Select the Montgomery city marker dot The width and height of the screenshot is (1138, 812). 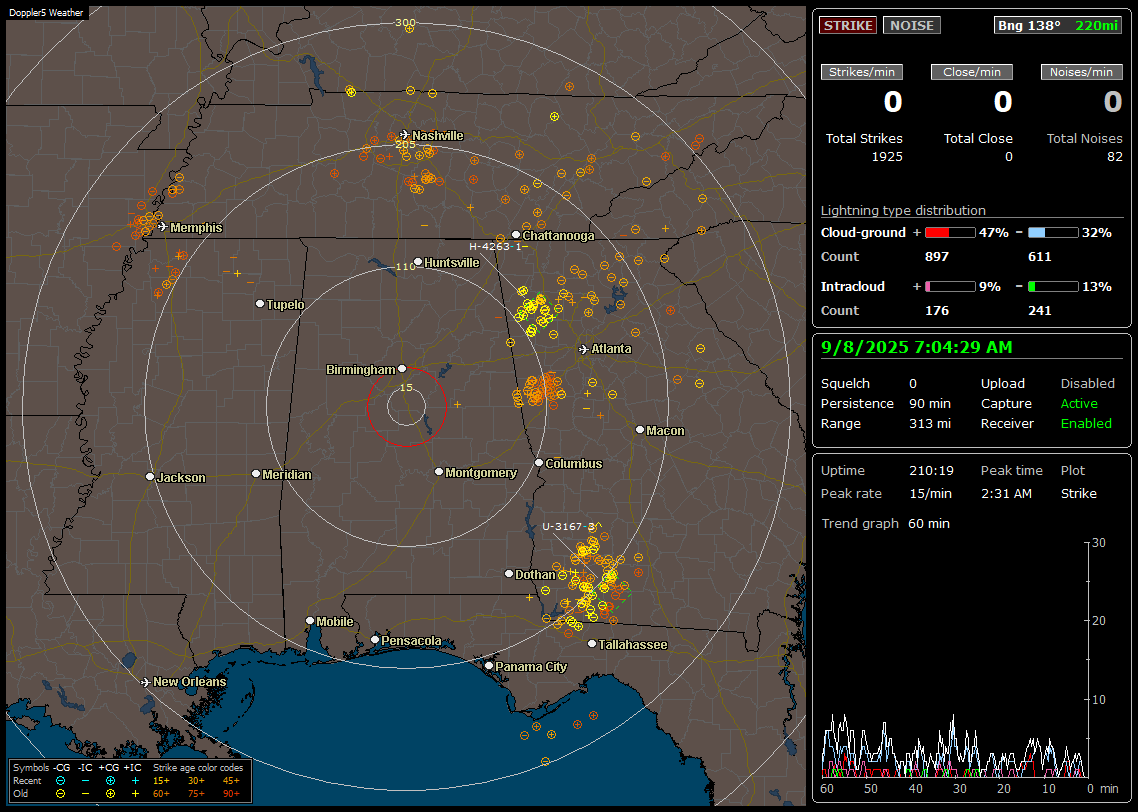[438, 472]
